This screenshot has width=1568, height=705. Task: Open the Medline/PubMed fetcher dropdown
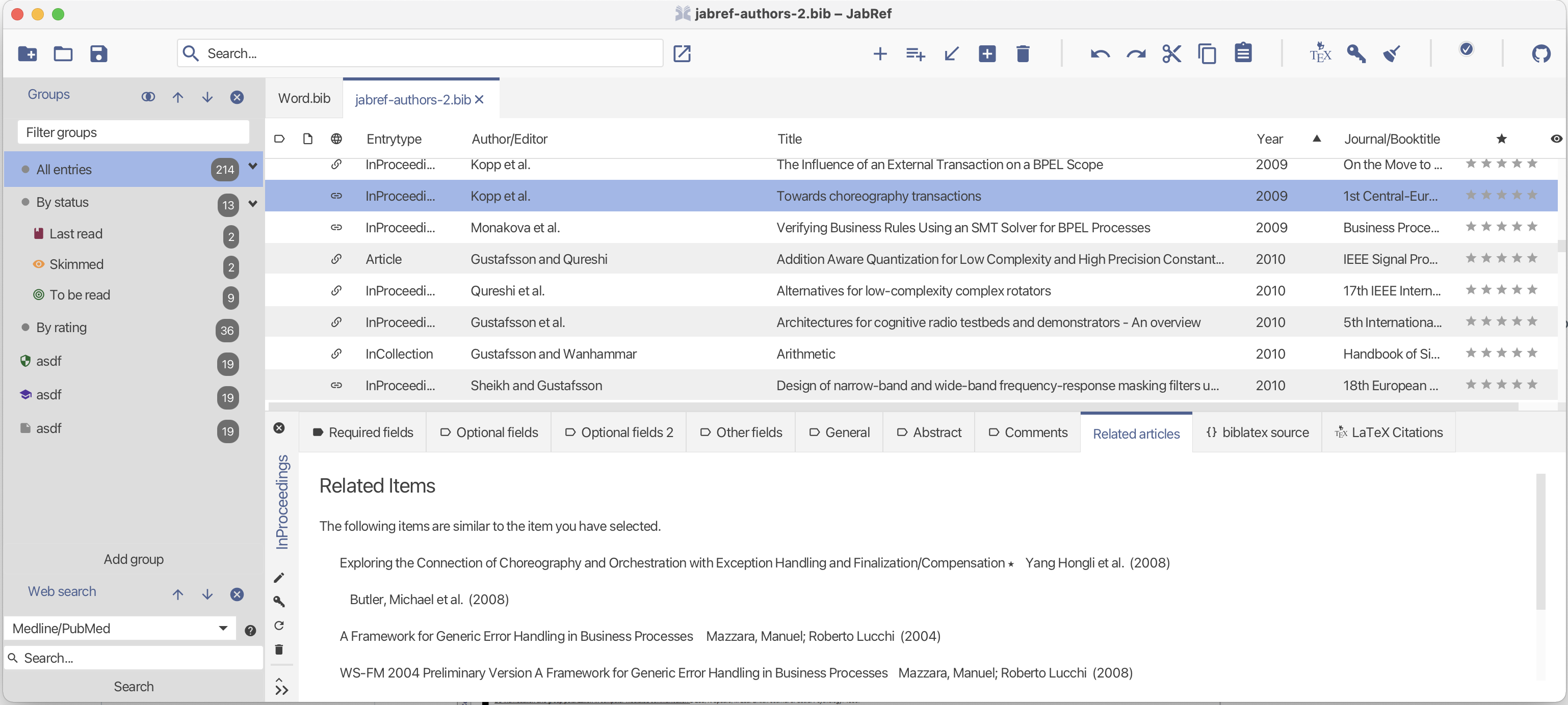point(223,629)
